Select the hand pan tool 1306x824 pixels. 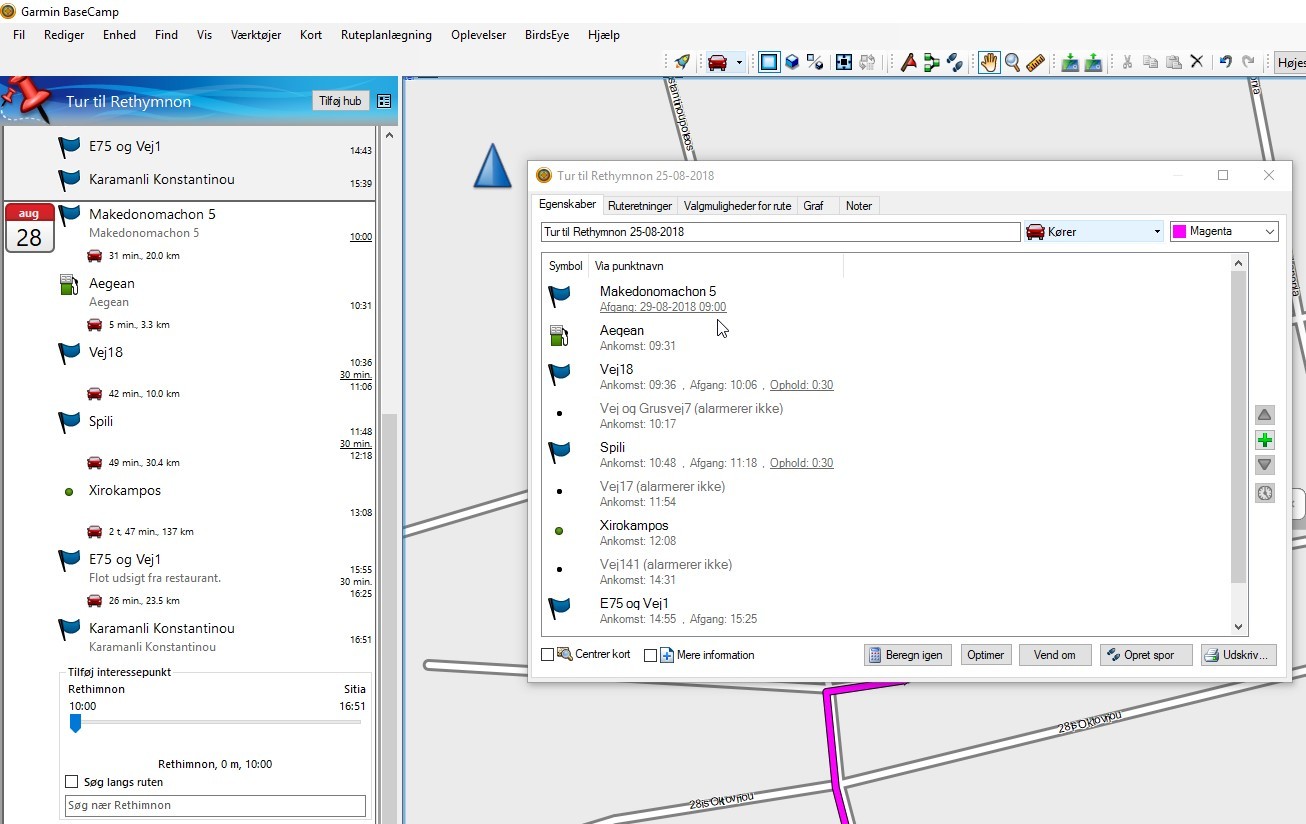click(988, 62)
